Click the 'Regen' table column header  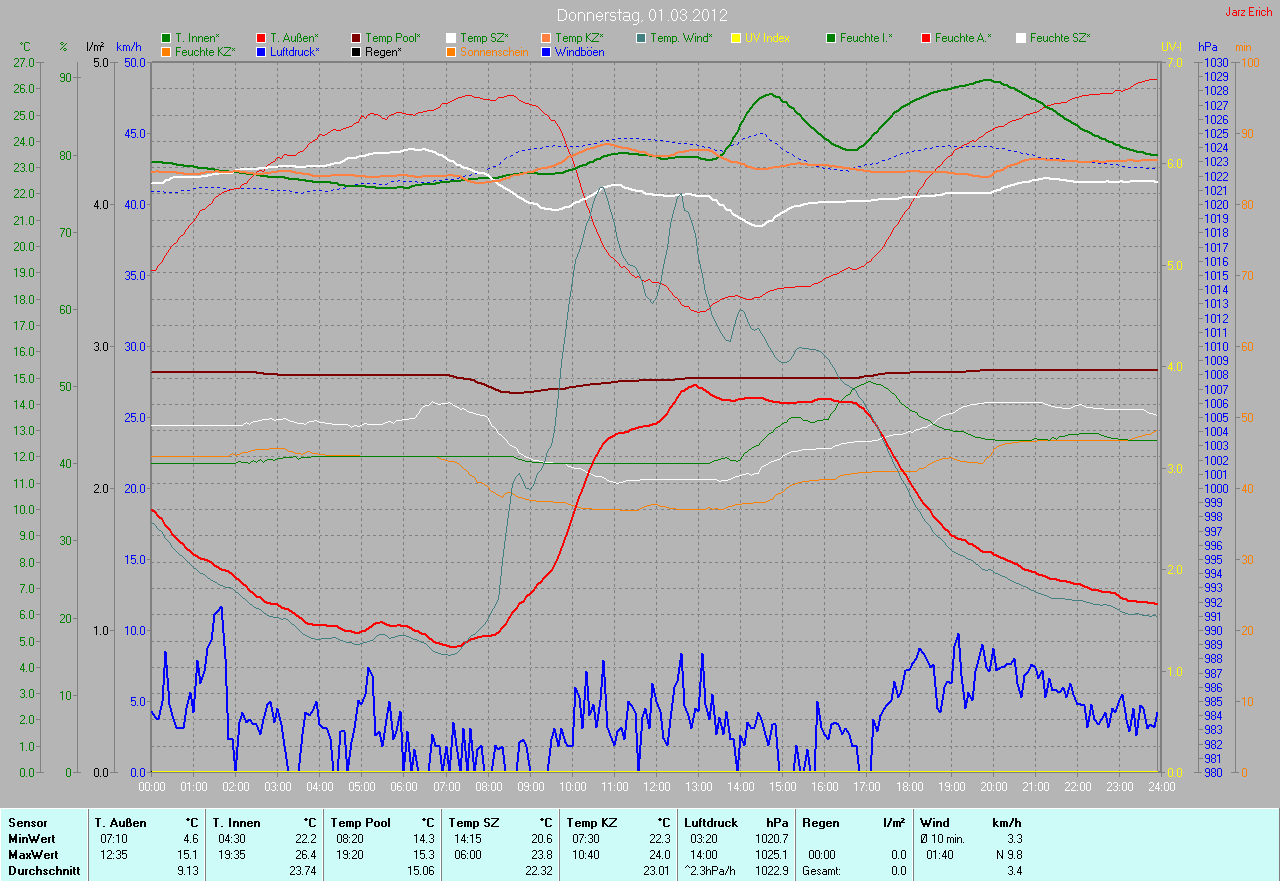[x=819, y=823]
